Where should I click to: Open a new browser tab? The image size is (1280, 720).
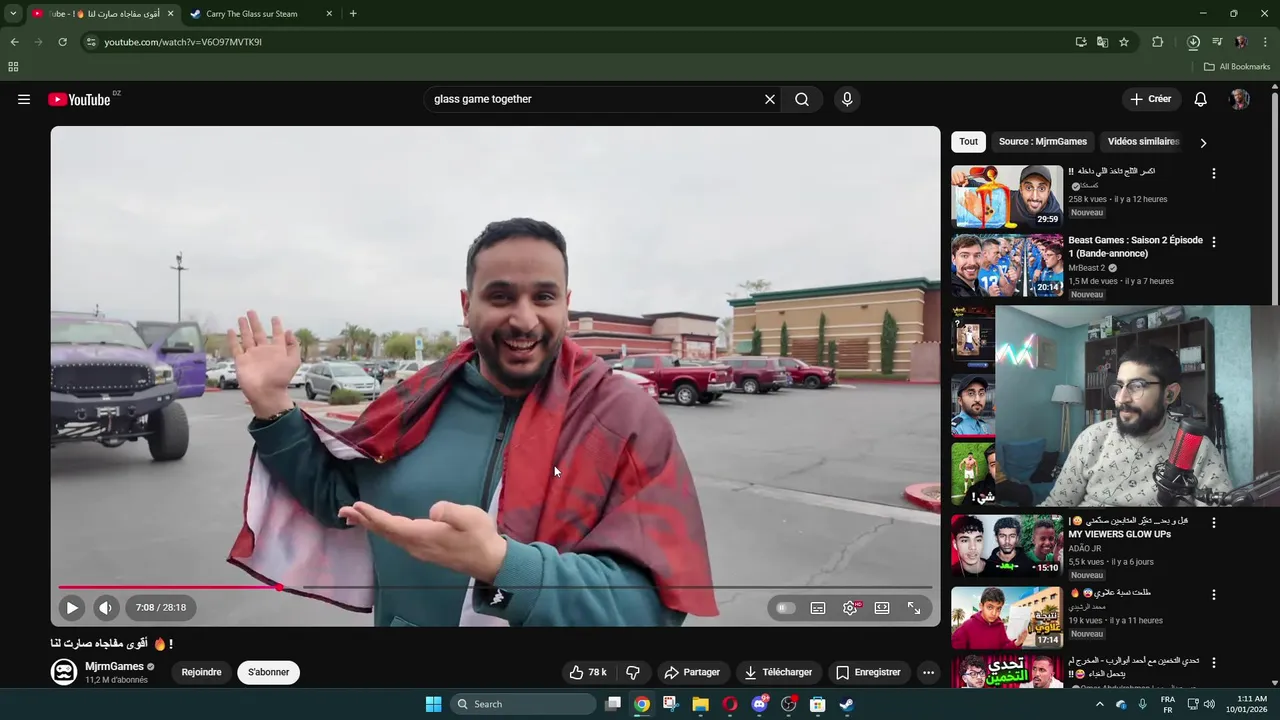point(353,14)
